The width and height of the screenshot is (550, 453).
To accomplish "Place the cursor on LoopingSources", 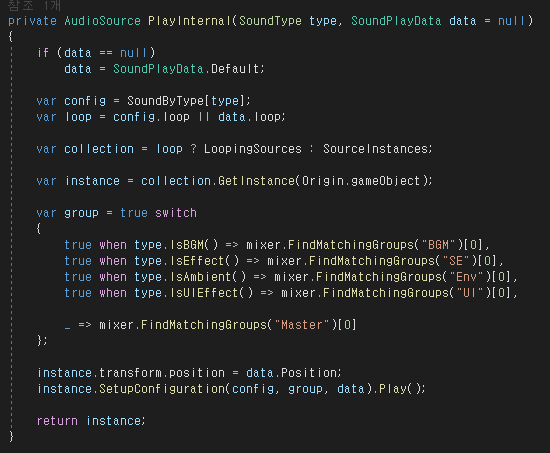I will [x=253, y=149].
